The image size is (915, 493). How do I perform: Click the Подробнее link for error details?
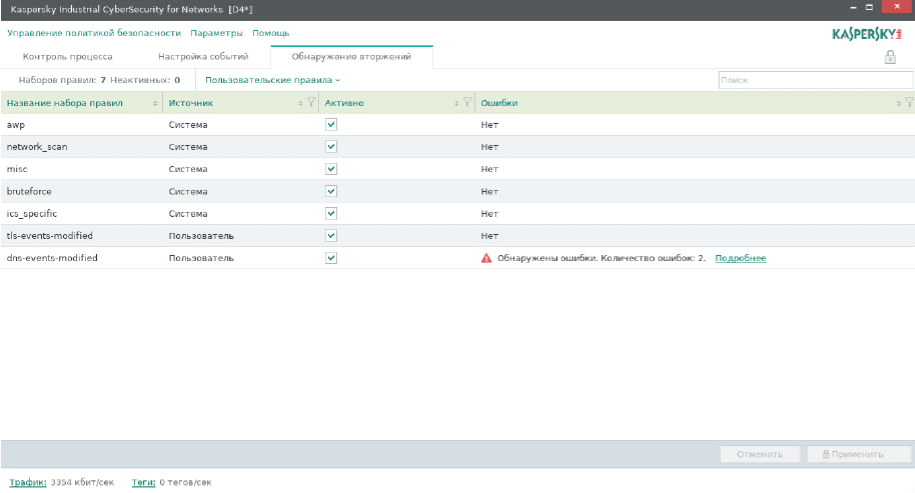(740, 258)
